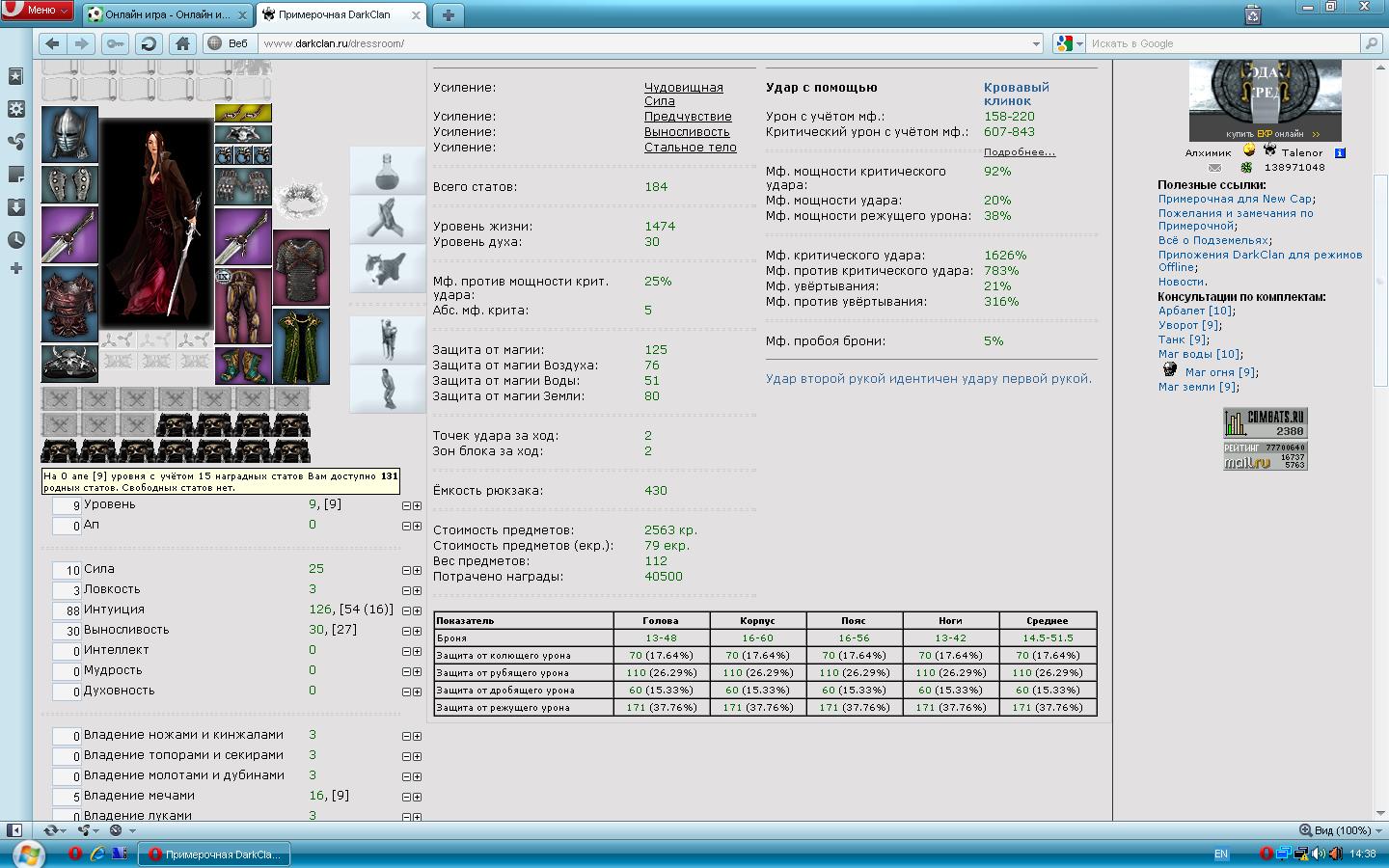Open the Opera Меню dropdown

tap(39, 10)
